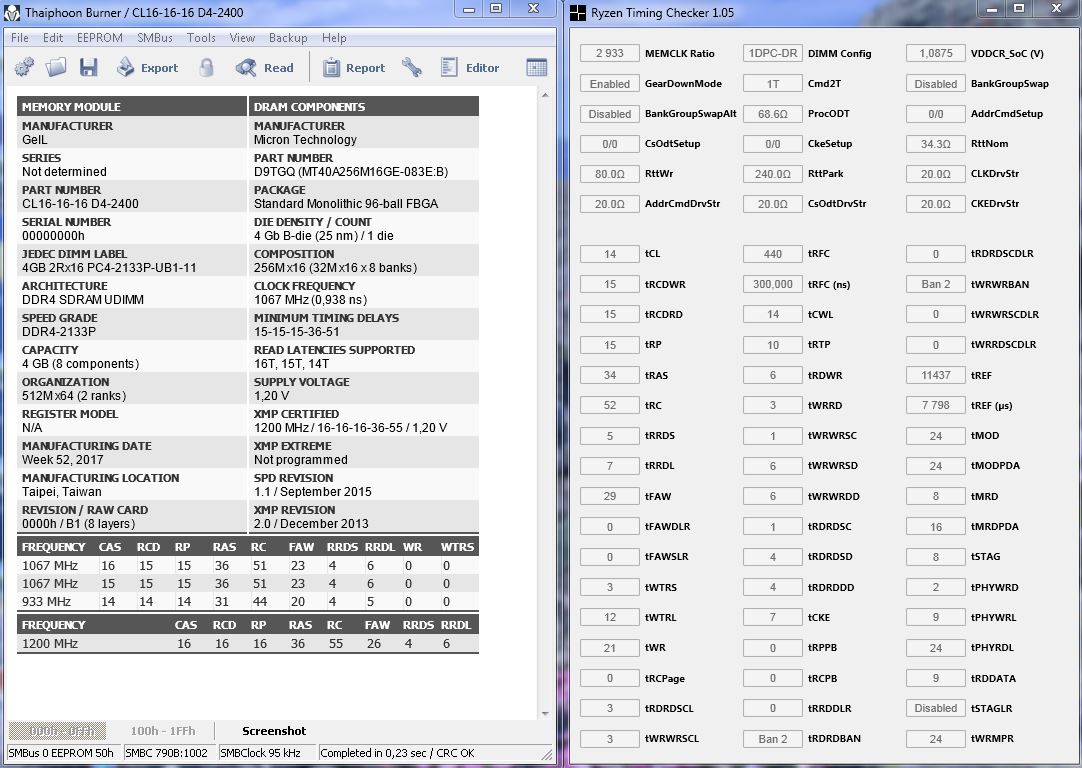Click the tRFC (ns) 300,000 field
The height and width of the screenshot is (768, 1082).
click(x=772, y=284)
